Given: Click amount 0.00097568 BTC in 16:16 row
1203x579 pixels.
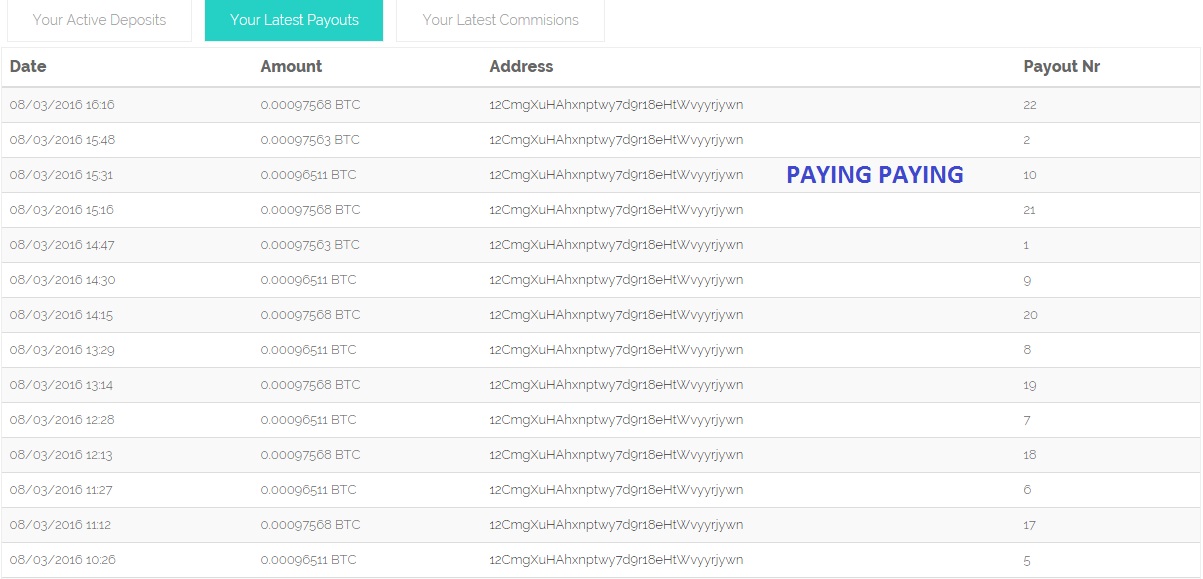Looking at the screenshot, I should [x=310, y=105].
